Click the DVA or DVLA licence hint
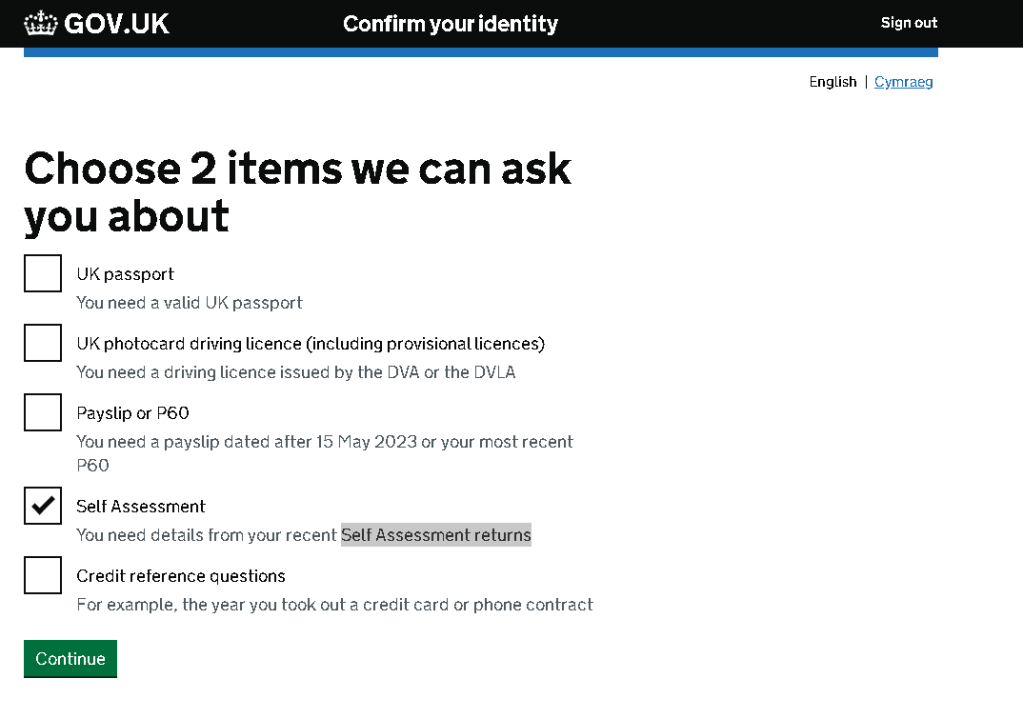 [x=296, y=373]
